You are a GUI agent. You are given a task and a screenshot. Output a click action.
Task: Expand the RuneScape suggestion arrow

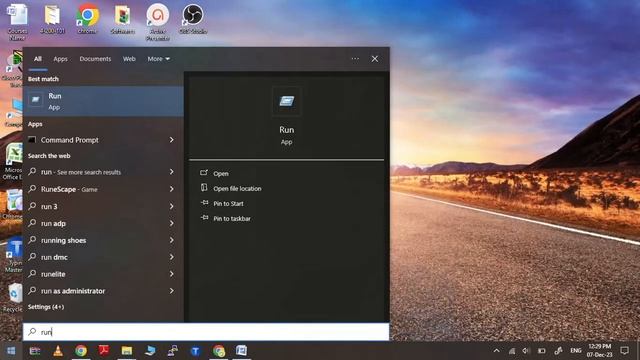(171, 189)
